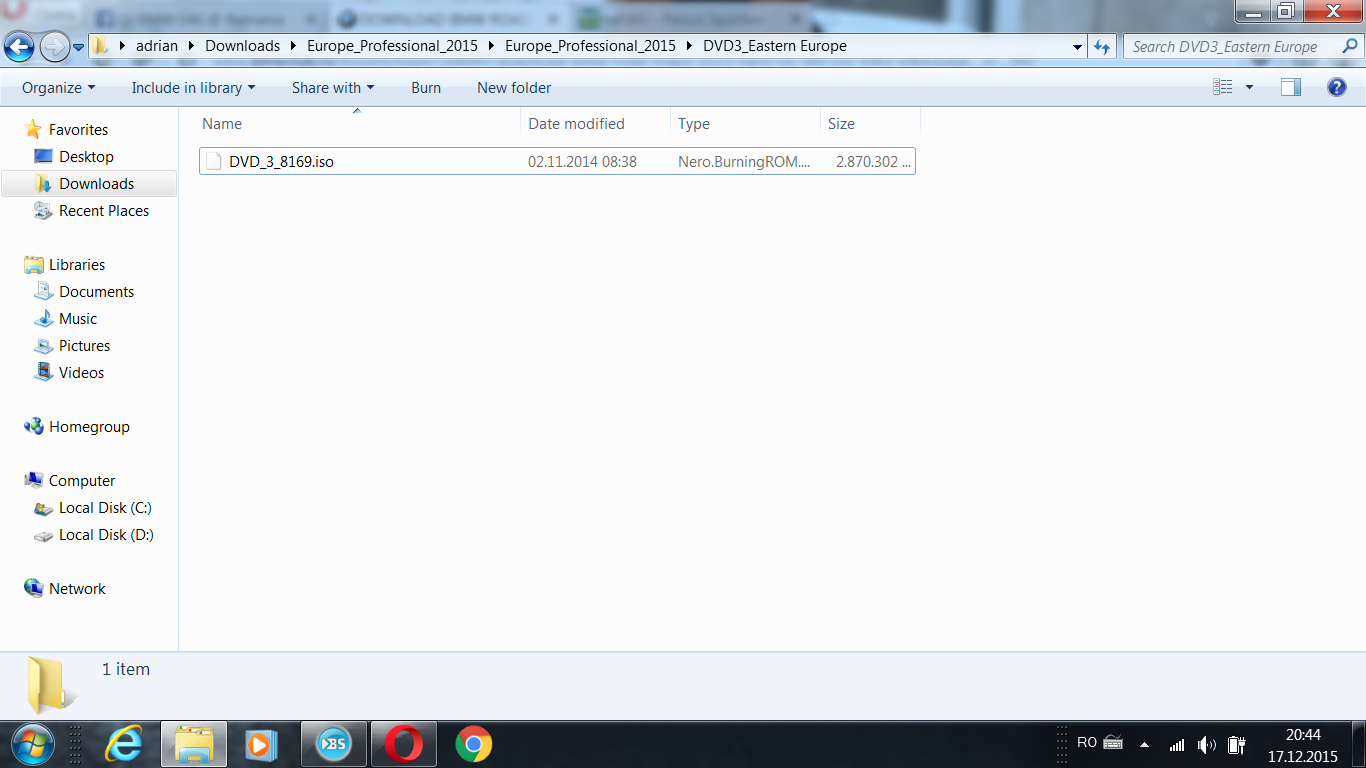The width and height of the screenshot is (1366, 768).
Task: Expand the arrow after 'Downloads' breadcrumb
Action: pos(294,46)
